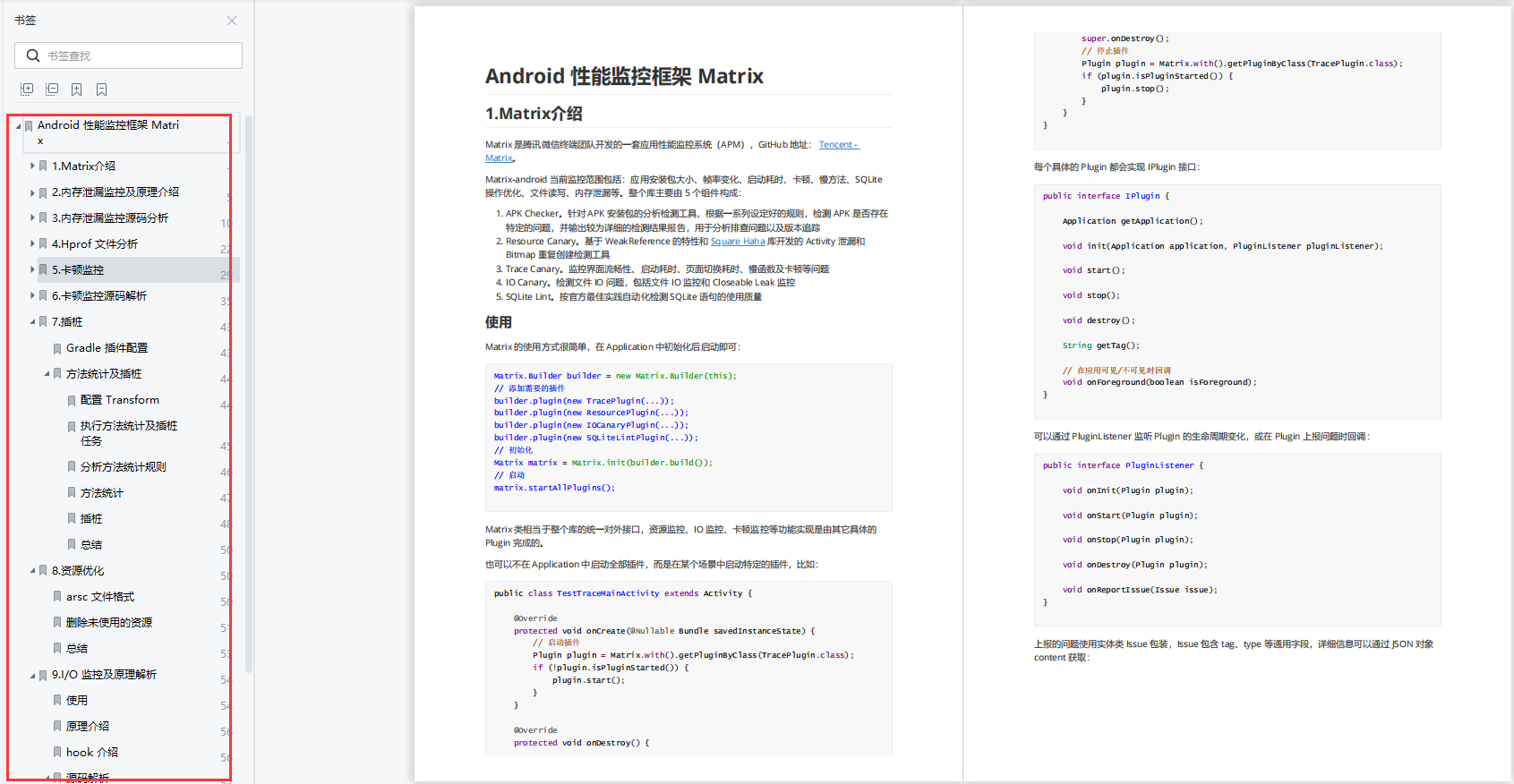Click the expand-all bookmarks icon

[27, 89]
